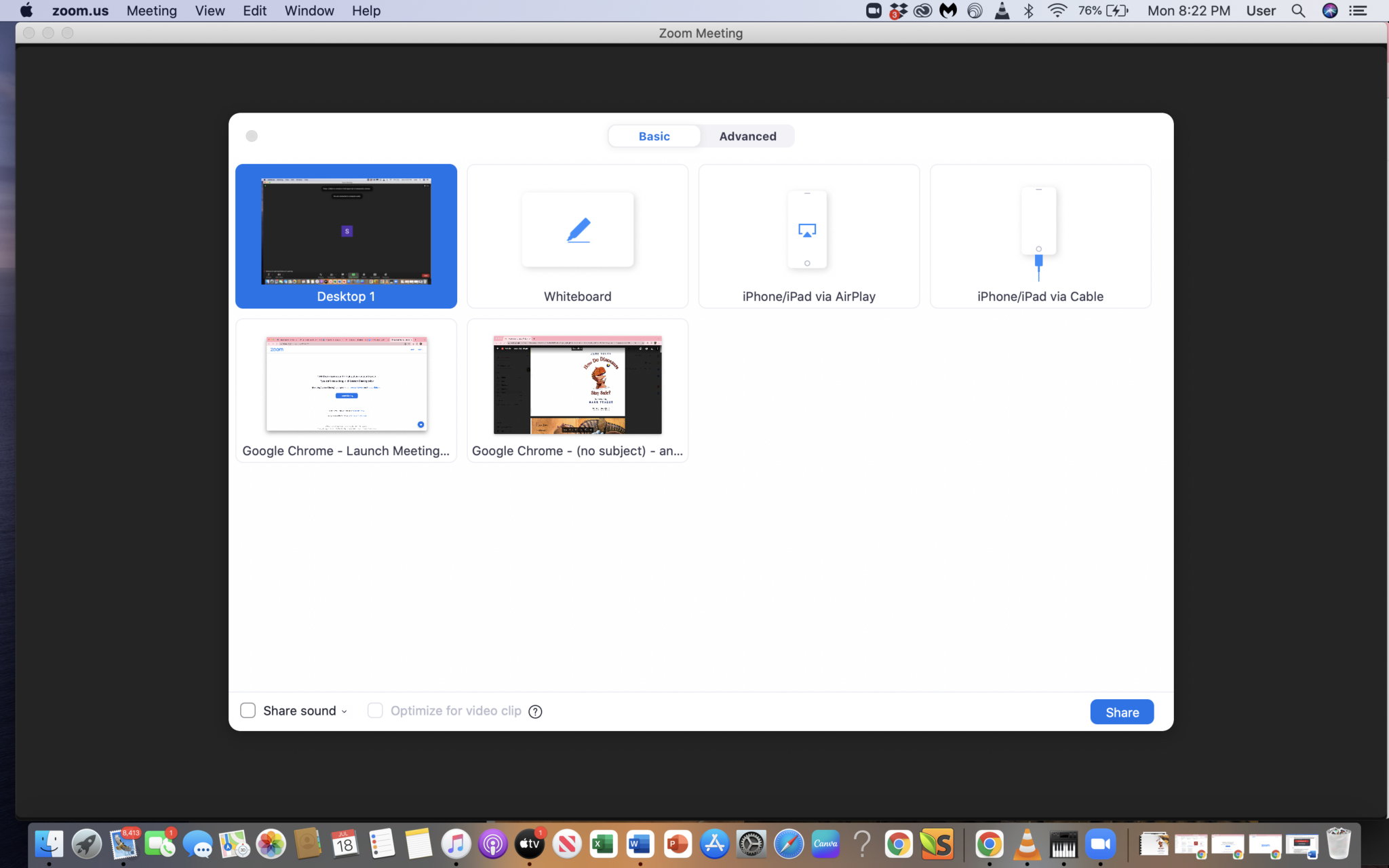Select the Desktop 1 screen thumbnail
Image resolution: width=1389 pixels, height=868 pixels.
pyautogui.click(x=346, y=236)
